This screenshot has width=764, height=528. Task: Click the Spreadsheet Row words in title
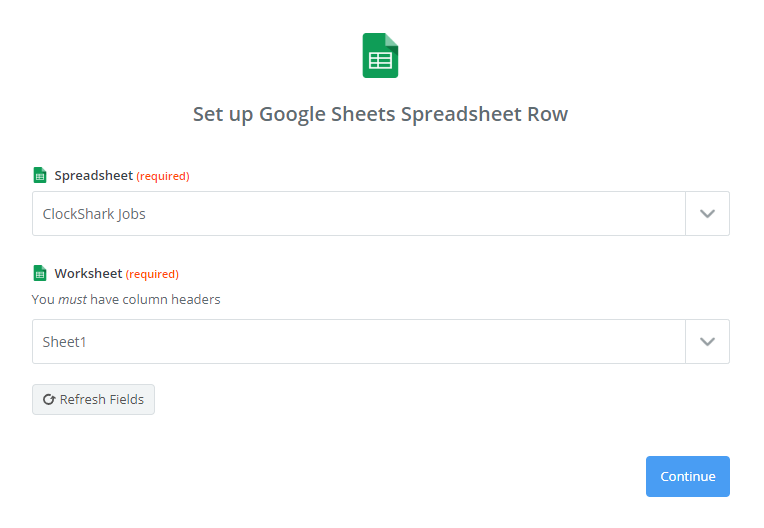pyautogui.click(x=484, y=114)
